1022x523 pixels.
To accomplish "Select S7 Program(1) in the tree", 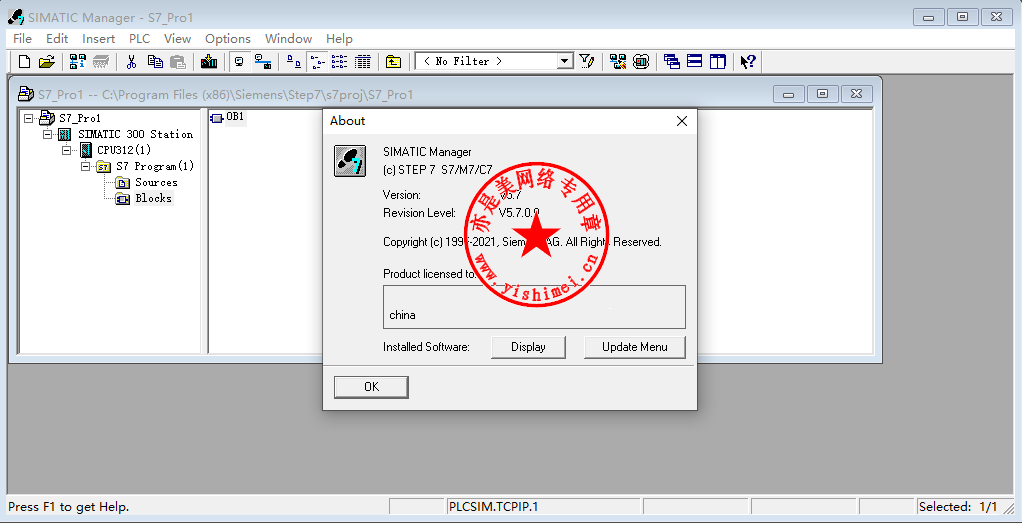I will 155,166.
